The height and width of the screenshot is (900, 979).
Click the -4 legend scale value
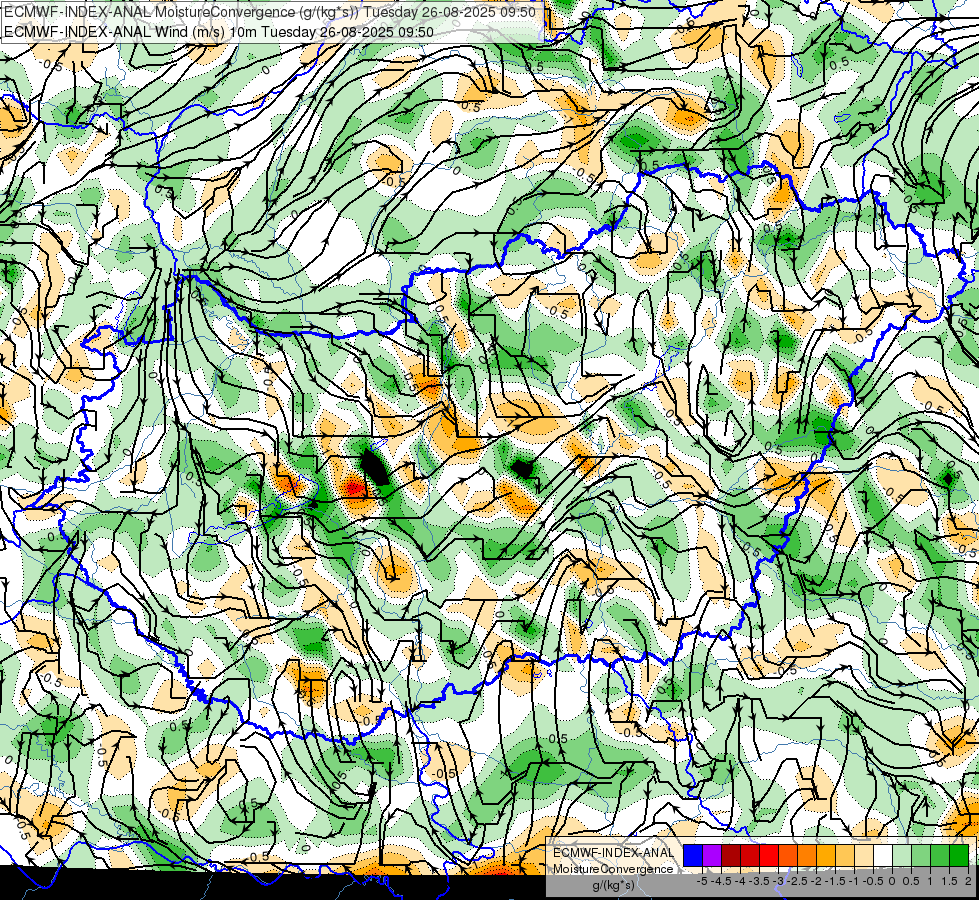740,881
